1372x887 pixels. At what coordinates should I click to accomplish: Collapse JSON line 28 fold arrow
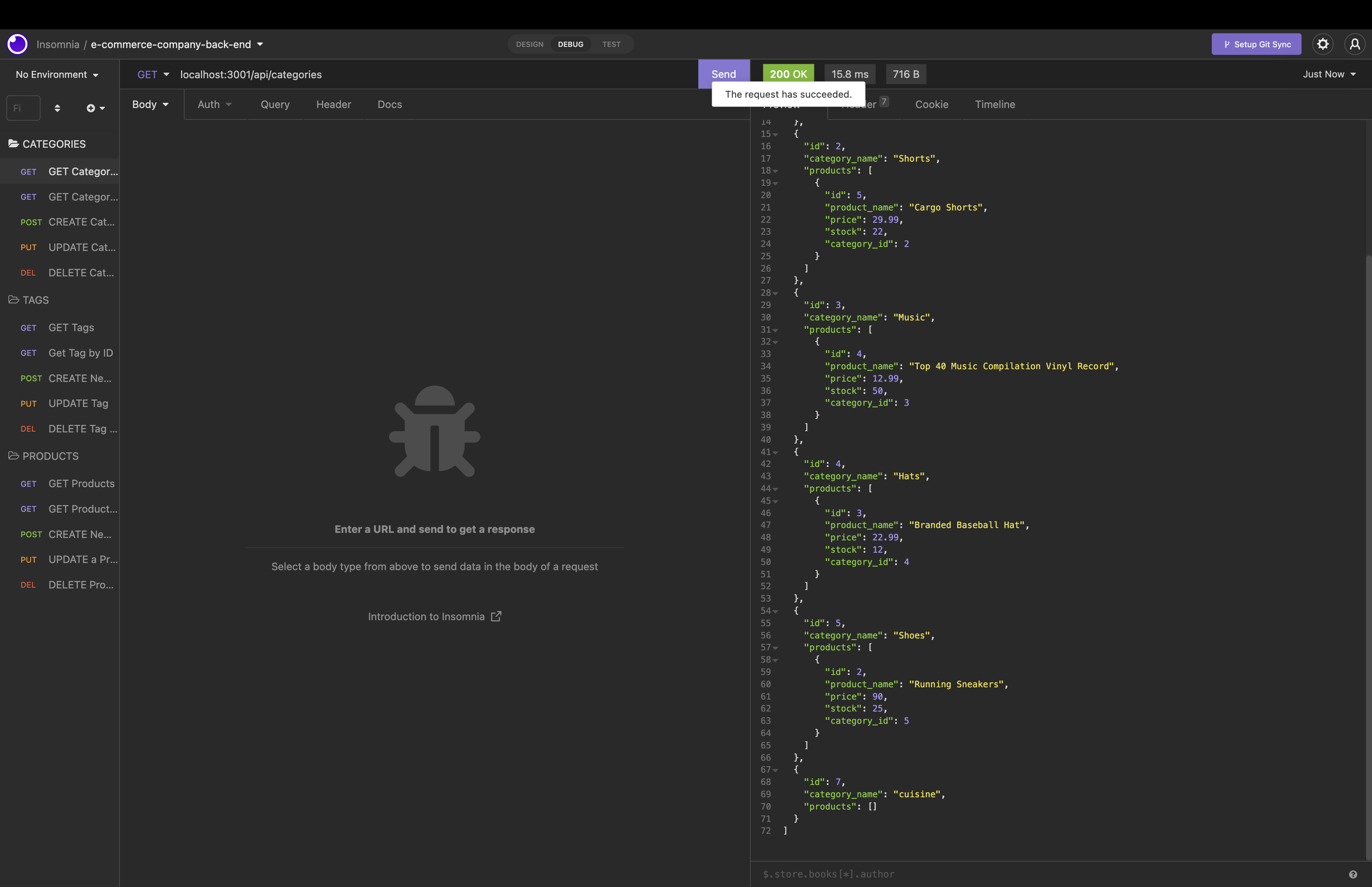point(776,293)
